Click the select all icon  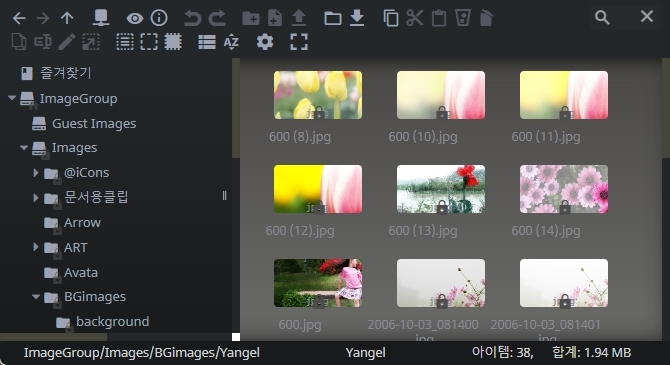click(125, 42)
